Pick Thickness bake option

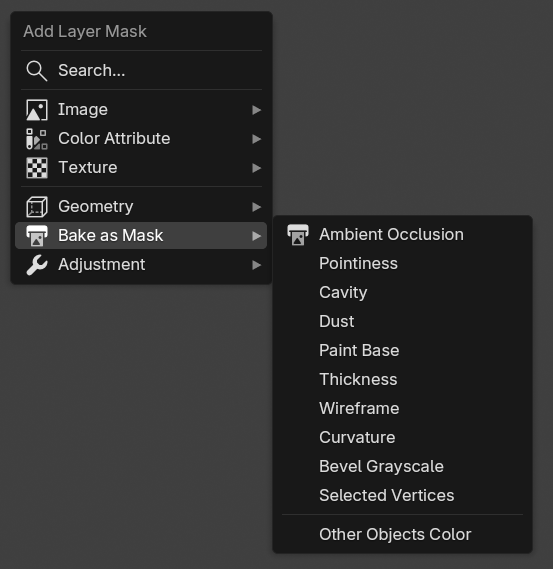pyautogui.click(x=402, y=380)
